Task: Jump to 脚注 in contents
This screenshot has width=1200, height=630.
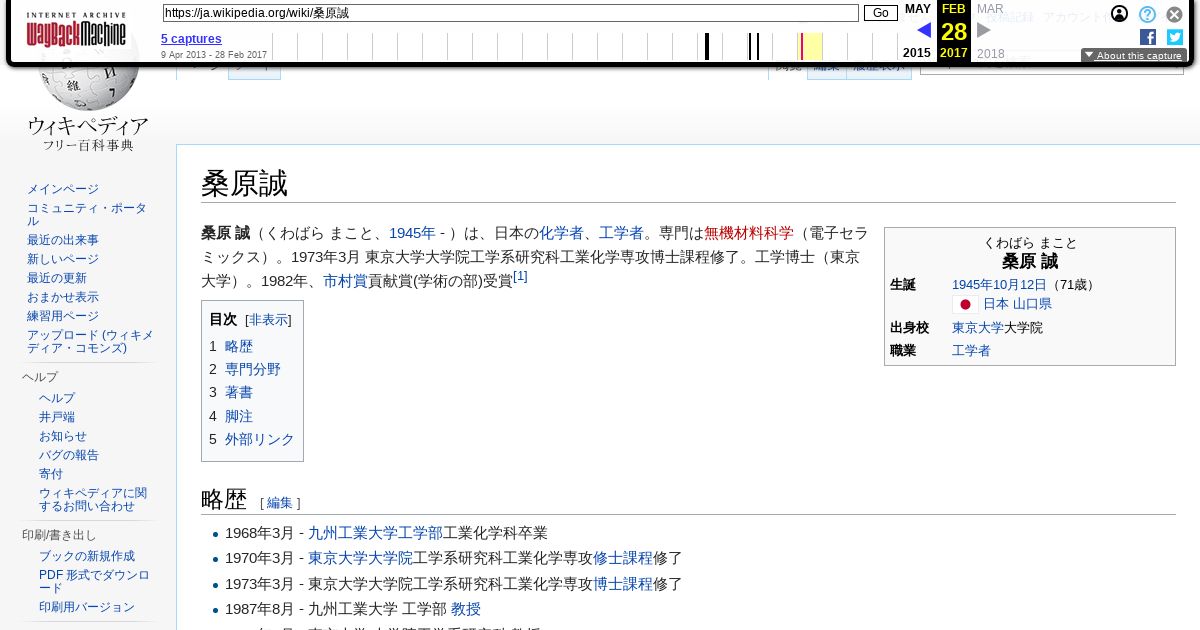Action: point(239,416)
